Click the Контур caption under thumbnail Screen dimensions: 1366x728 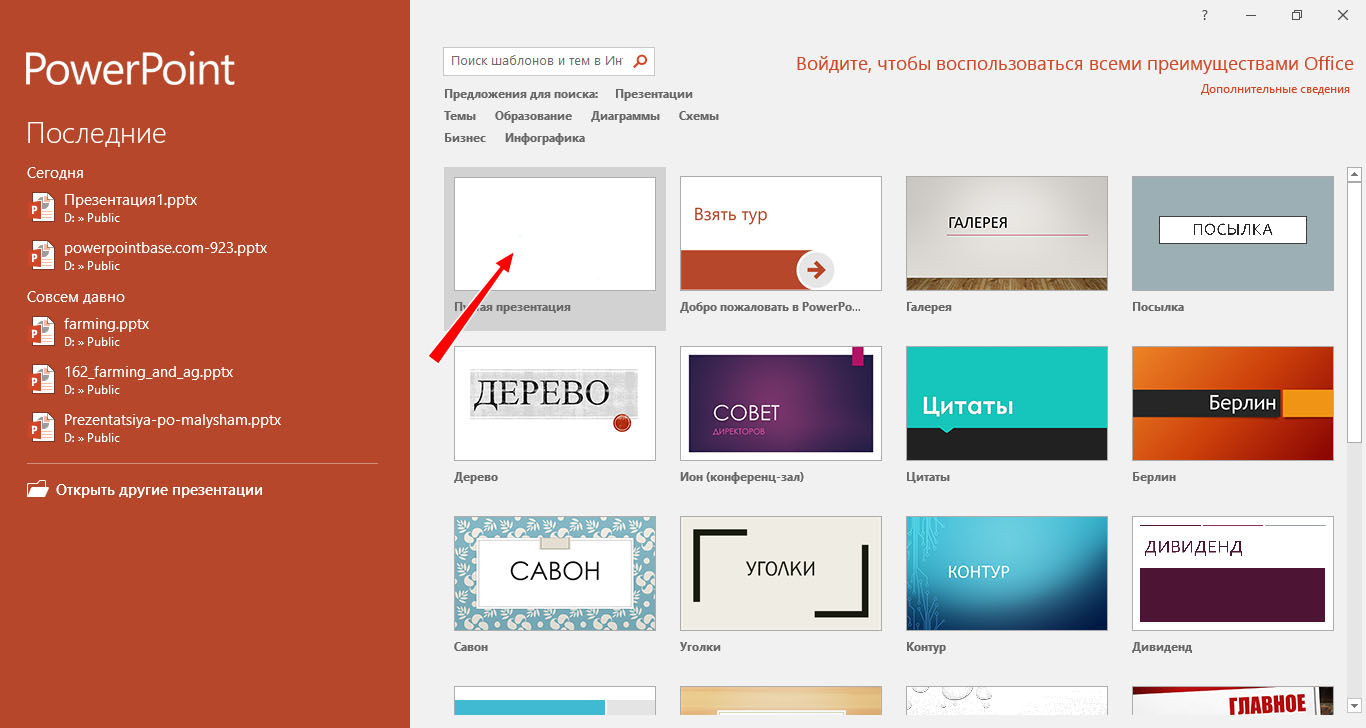coord(926,647)
